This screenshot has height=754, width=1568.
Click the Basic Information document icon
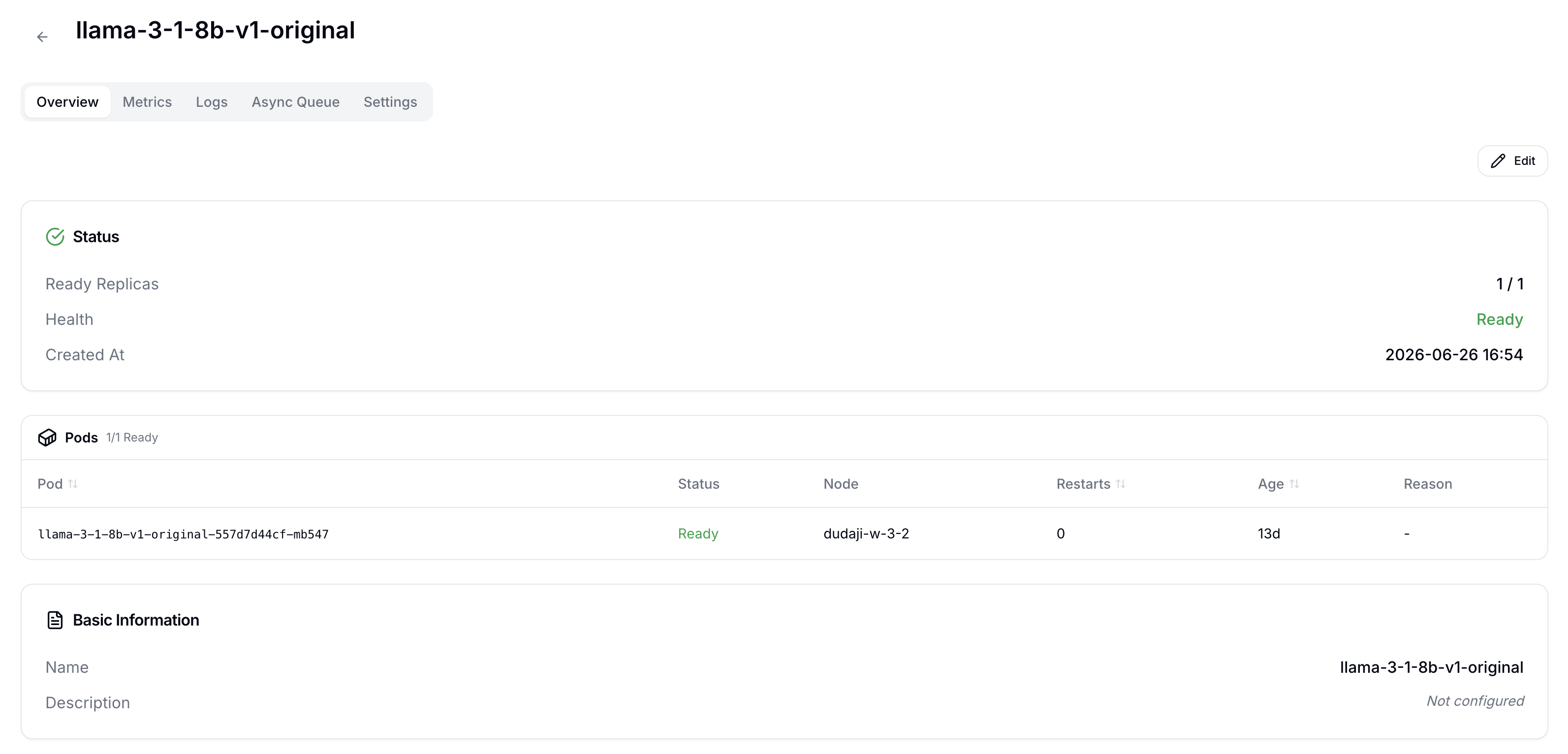(x=55, y=620)
